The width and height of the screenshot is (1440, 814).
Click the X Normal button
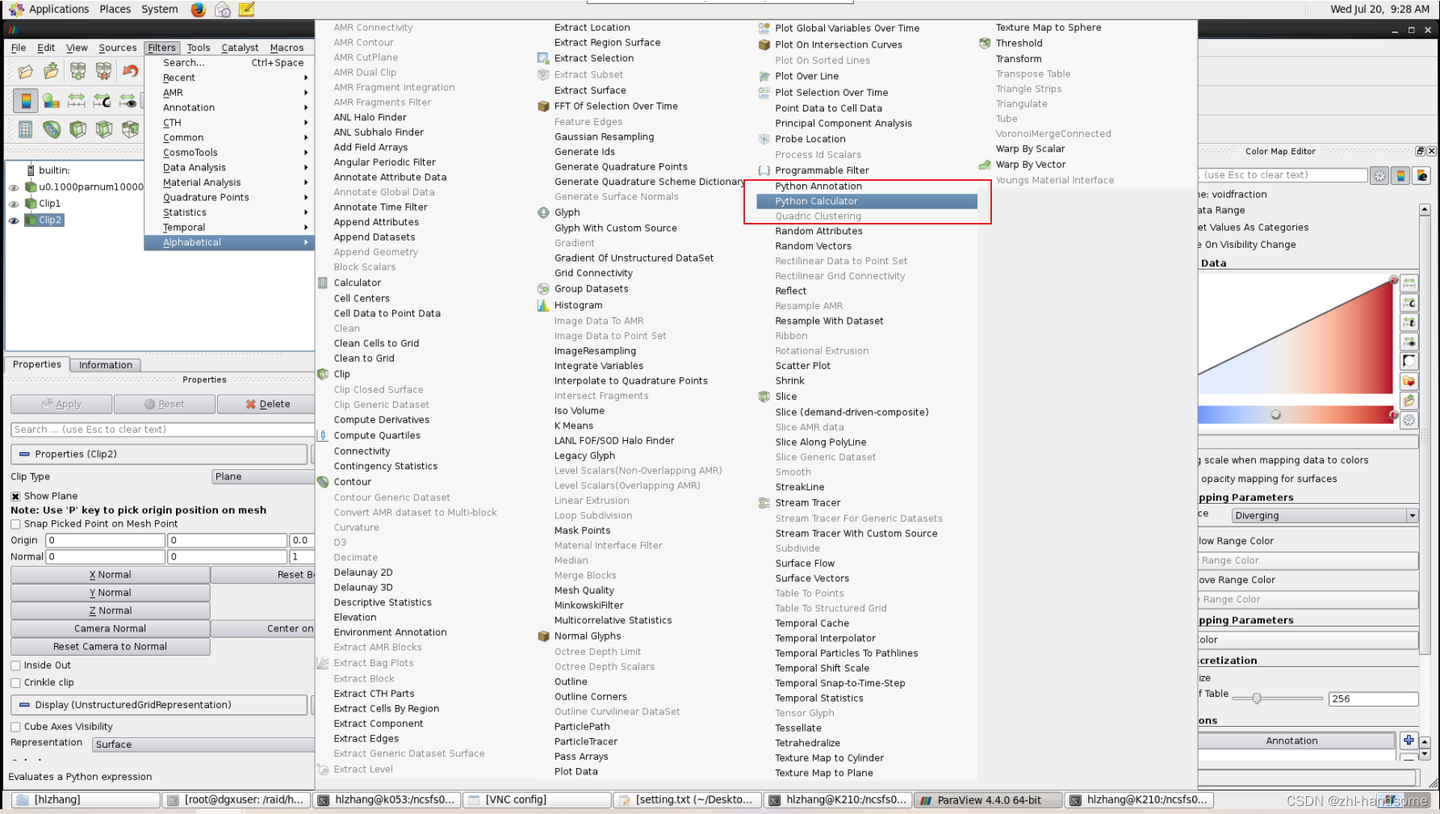click(x=110, y=575)
